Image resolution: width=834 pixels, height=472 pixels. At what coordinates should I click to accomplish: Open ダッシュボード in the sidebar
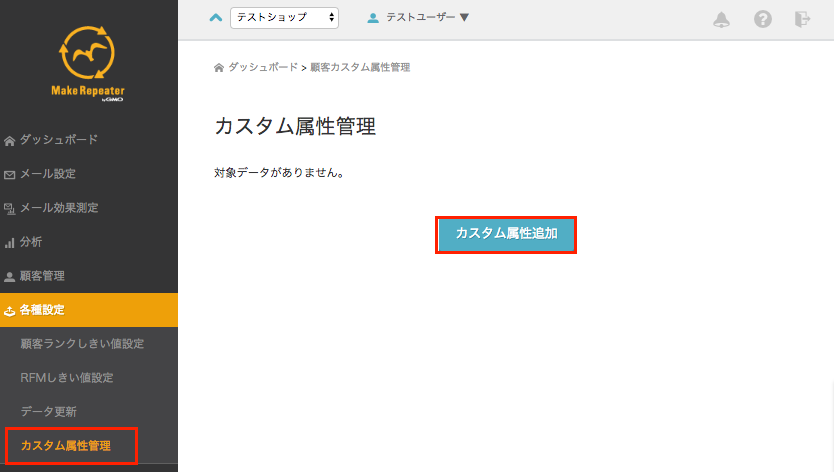[58, 140]
